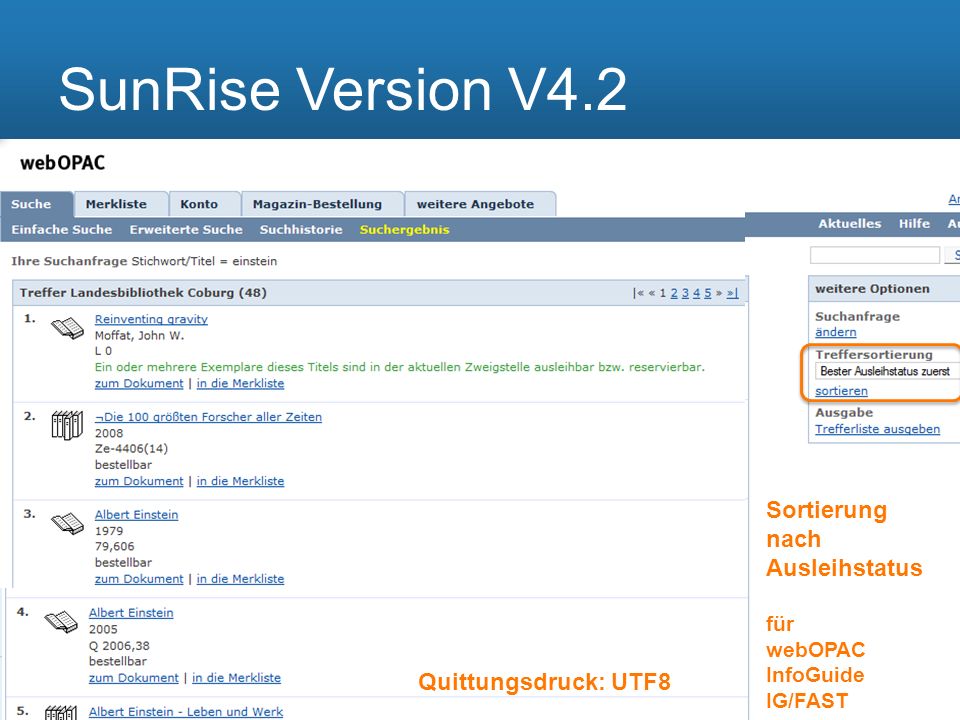960x720 pixels.
Task: Open the Aktuelles menu item
Action: click(x=850, y=224)
